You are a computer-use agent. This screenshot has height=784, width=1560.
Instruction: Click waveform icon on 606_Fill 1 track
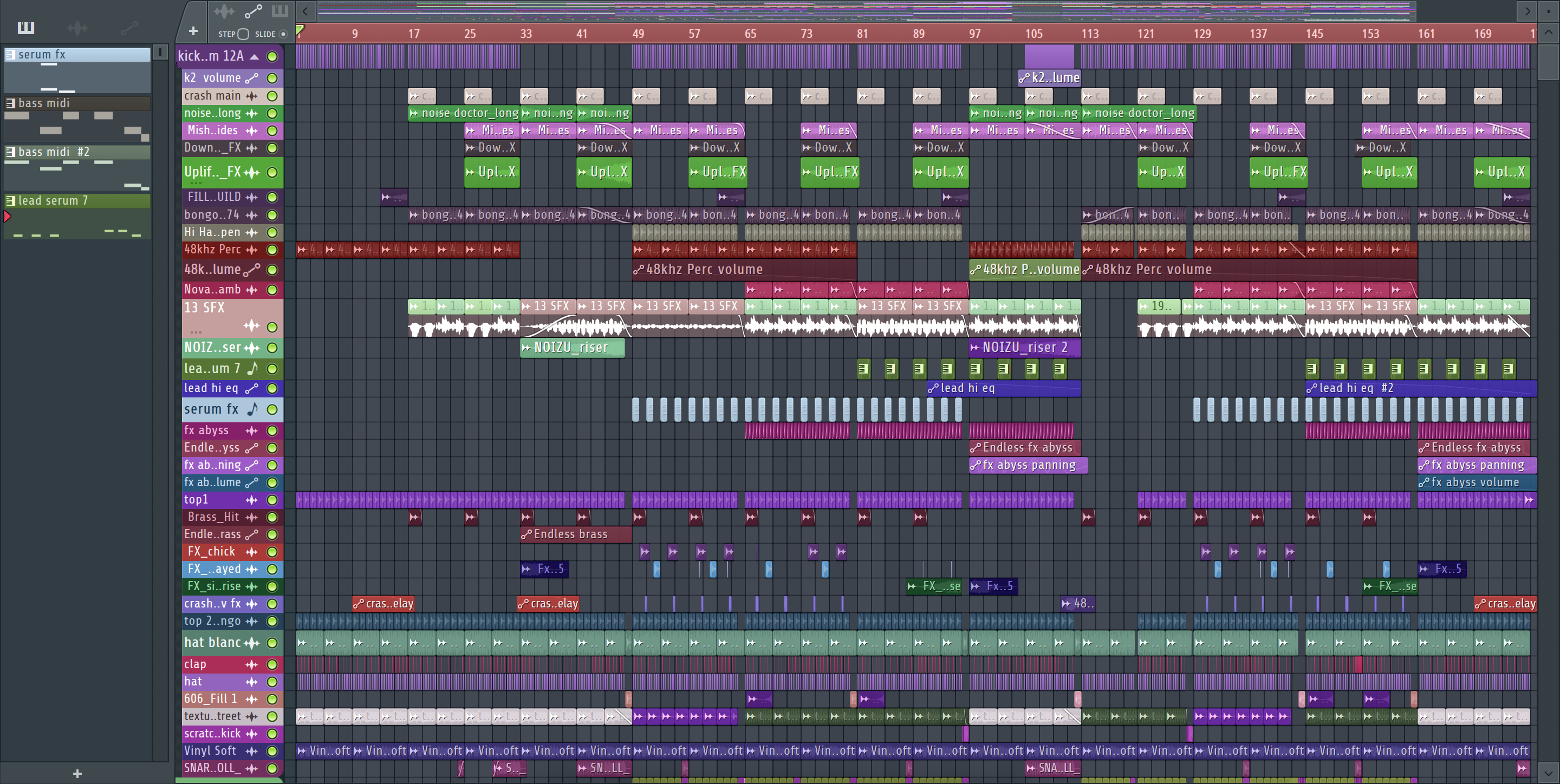(252, 699)
